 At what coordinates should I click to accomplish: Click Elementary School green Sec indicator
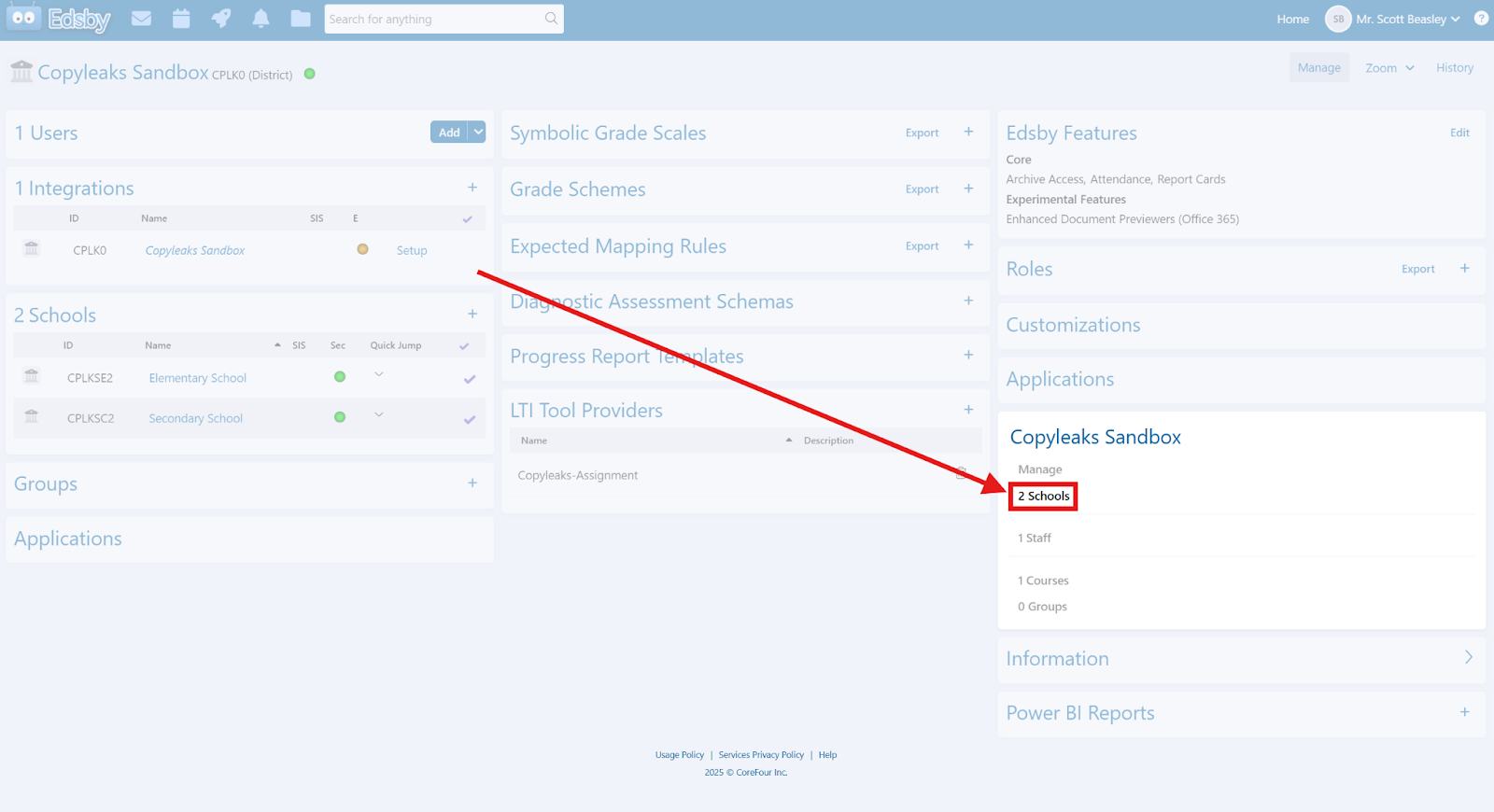point(340,376)
